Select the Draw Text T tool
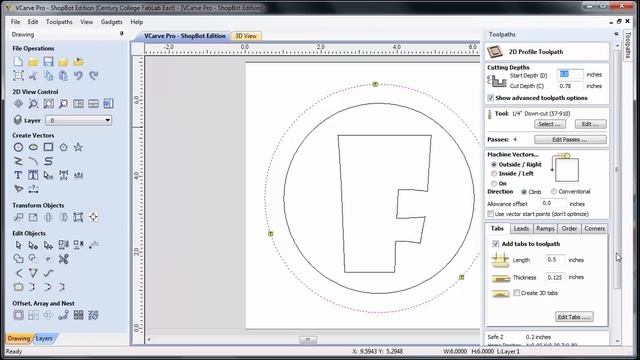 [18, 175]
